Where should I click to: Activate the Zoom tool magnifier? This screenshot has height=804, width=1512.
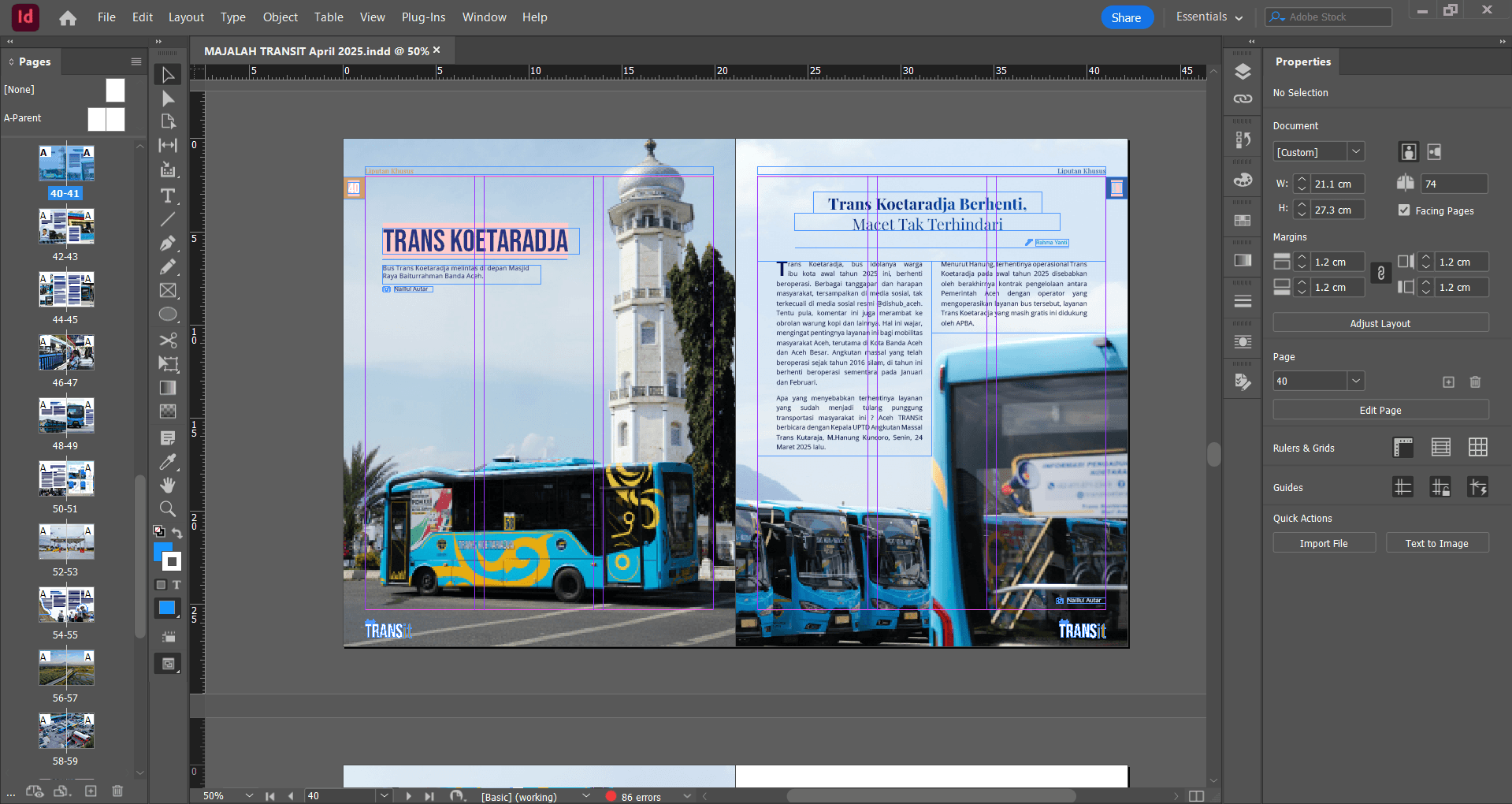click(x=168, y=509)
